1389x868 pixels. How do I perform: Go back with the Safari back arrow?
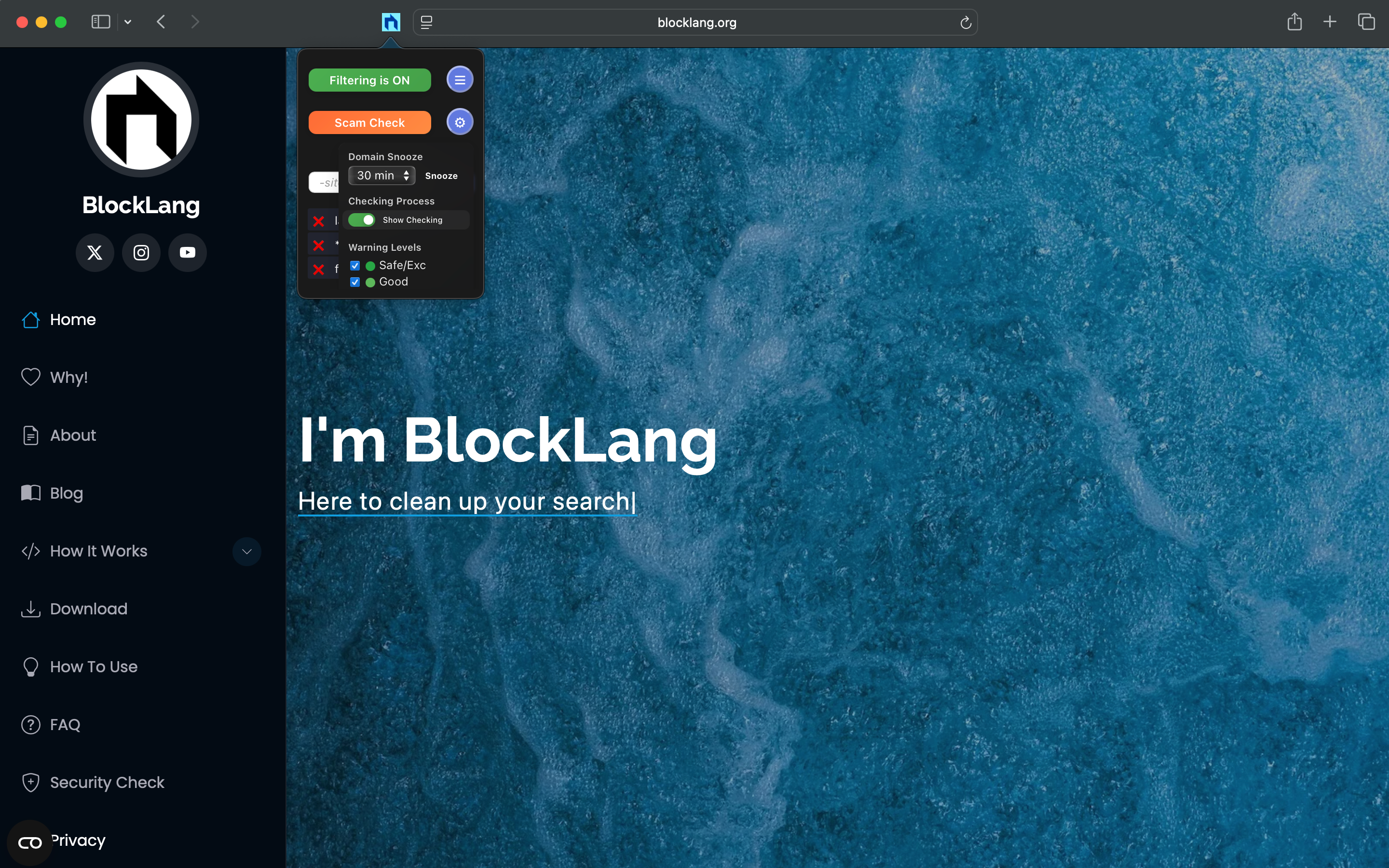tap(161, 22)
